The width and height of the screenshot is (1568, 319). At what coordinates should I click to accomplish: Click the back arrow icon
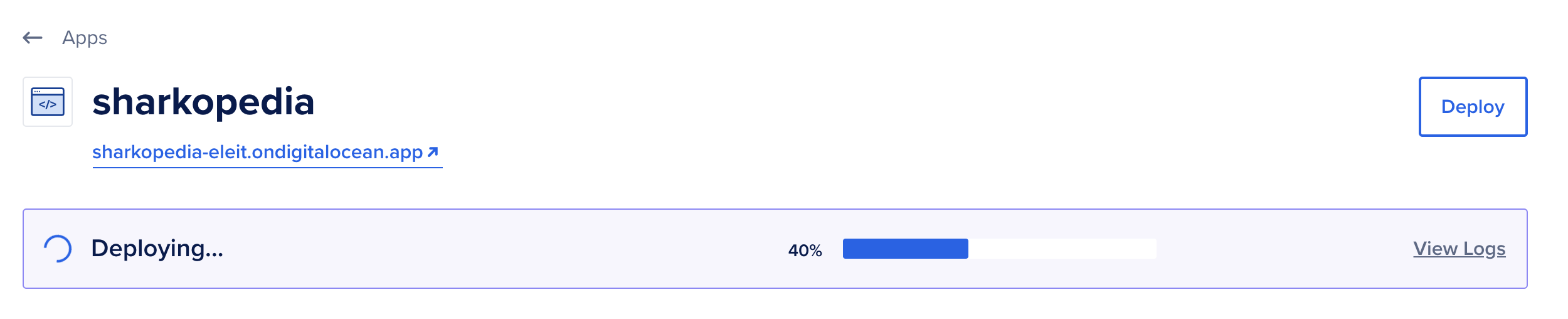point(33,38)
